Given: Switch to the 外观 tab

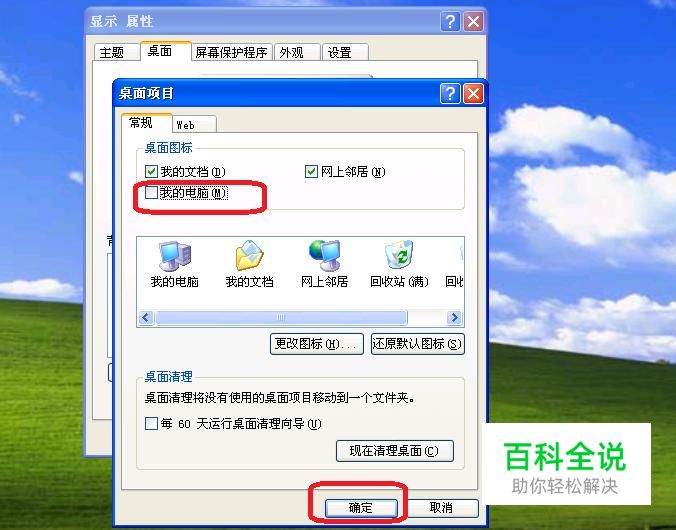Looking at the screenshot, I should (x=297, y=53).
